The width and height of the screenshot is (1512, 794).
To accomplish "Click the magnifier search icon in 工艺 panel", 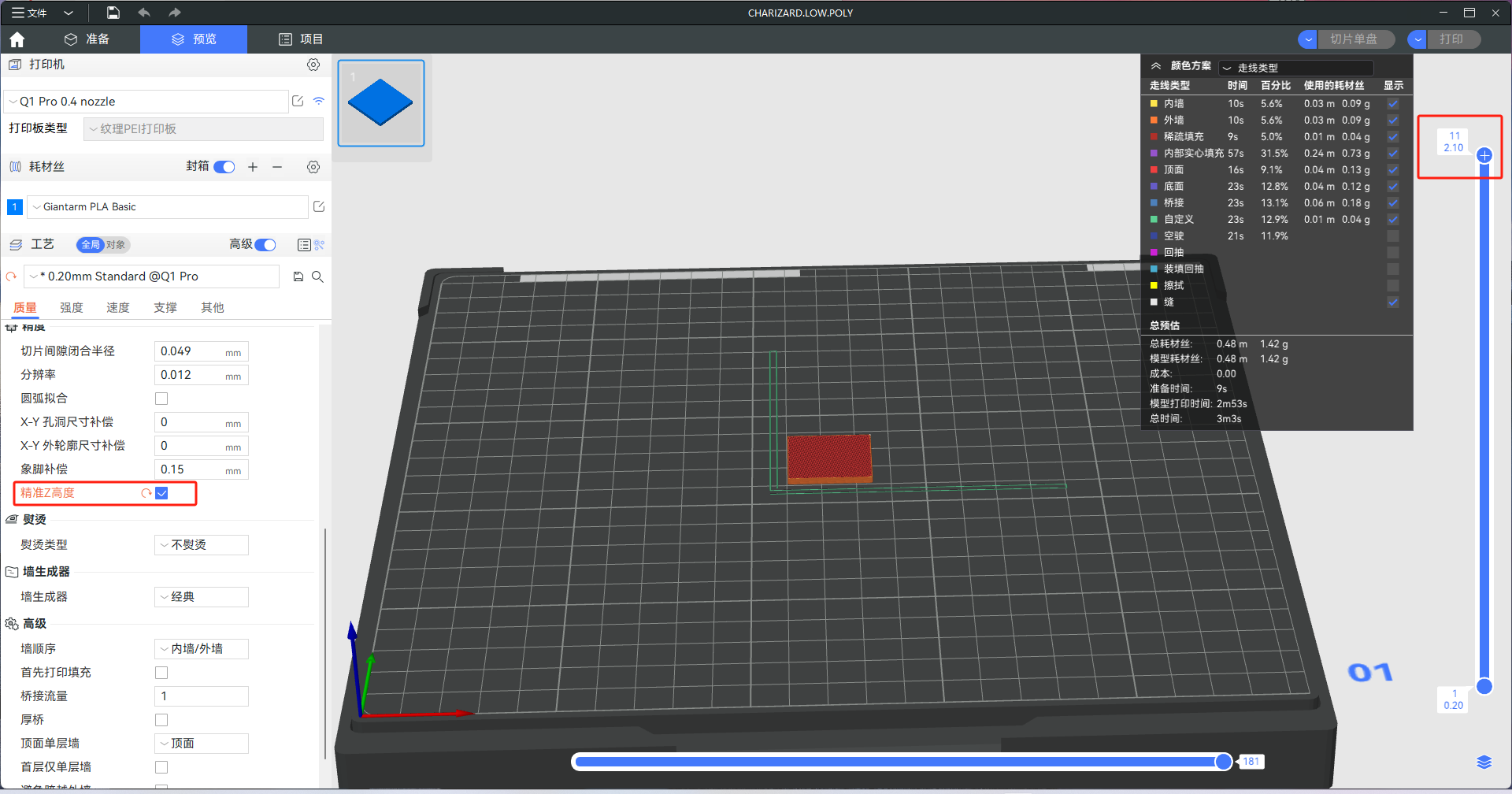I will 318,276.
